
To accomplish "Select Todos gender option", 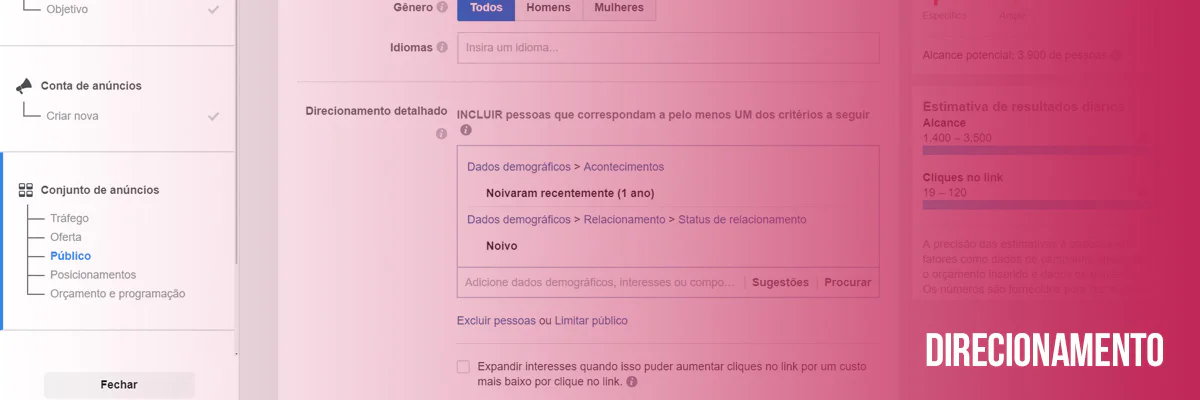I will [x=486, y=9].
